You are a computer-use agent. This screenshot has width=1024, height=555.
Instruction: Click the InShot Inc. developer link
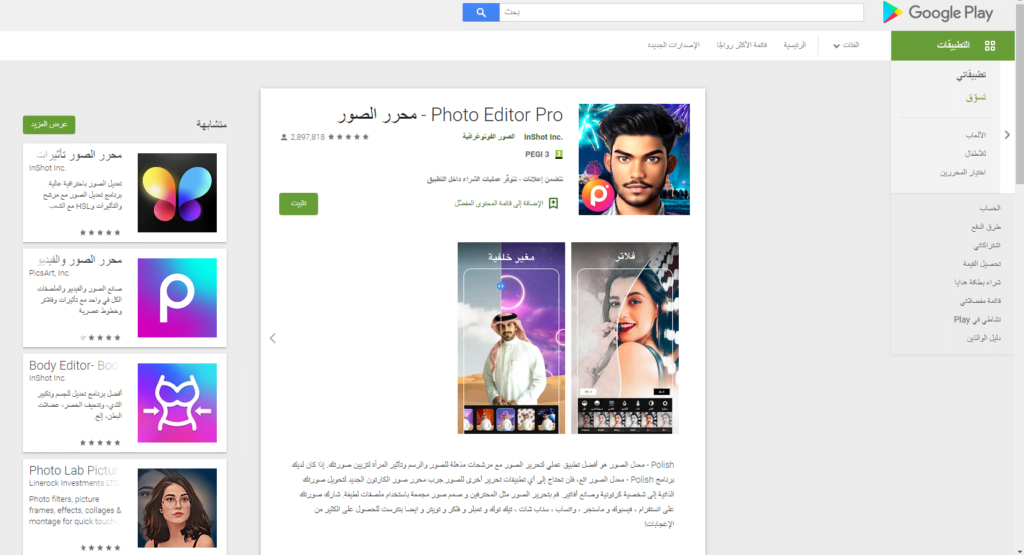(544, 137)
